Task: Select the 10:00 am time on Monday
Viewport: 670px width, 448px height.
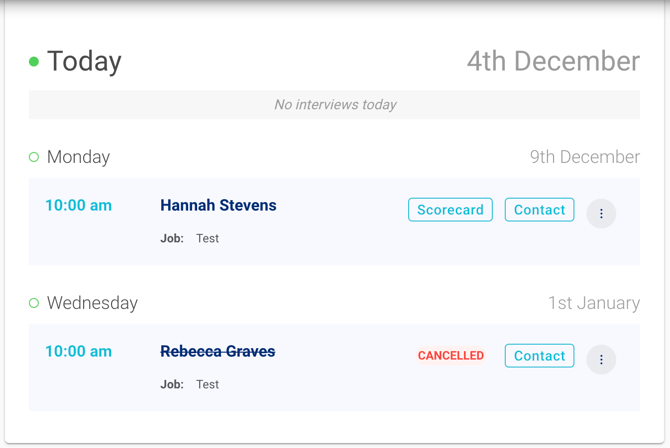Action: (79, 205)
